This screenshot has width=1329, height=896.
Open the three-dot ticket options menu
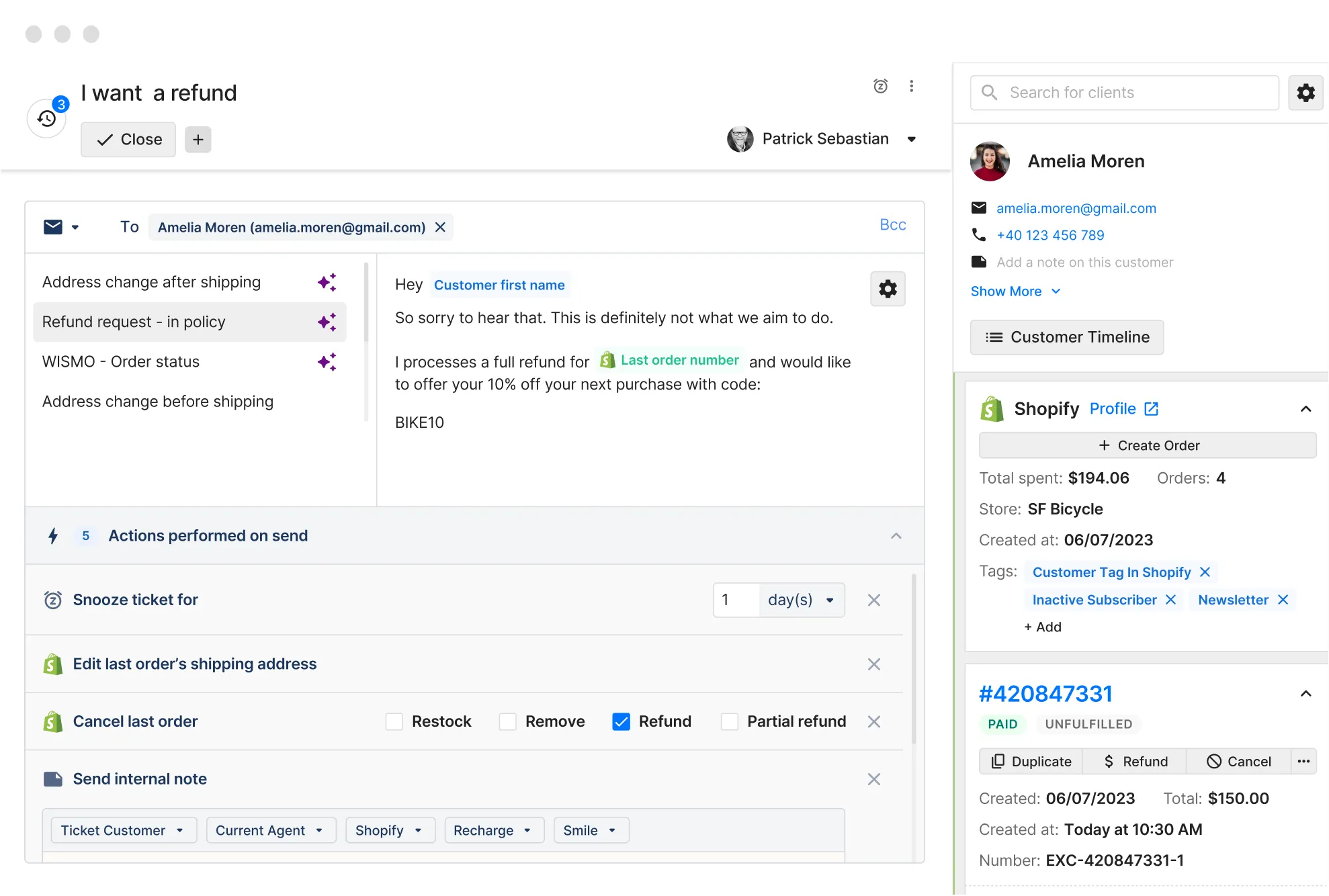click(911, 86)
